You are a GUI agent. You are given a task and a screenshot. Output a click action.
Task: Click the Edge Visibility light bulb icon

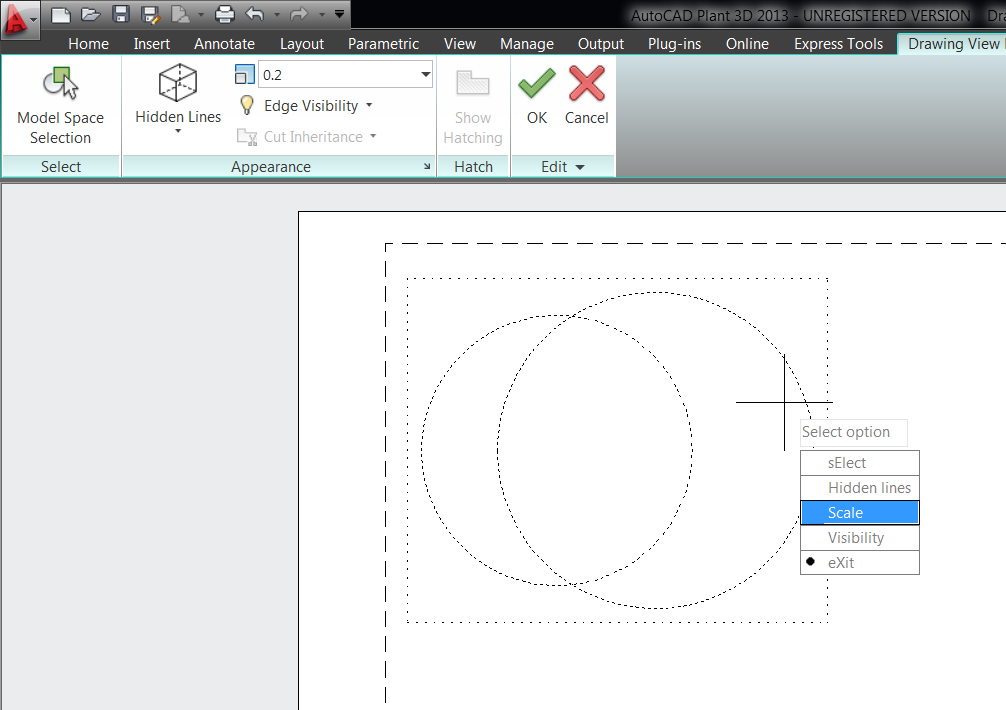point(247,105)
